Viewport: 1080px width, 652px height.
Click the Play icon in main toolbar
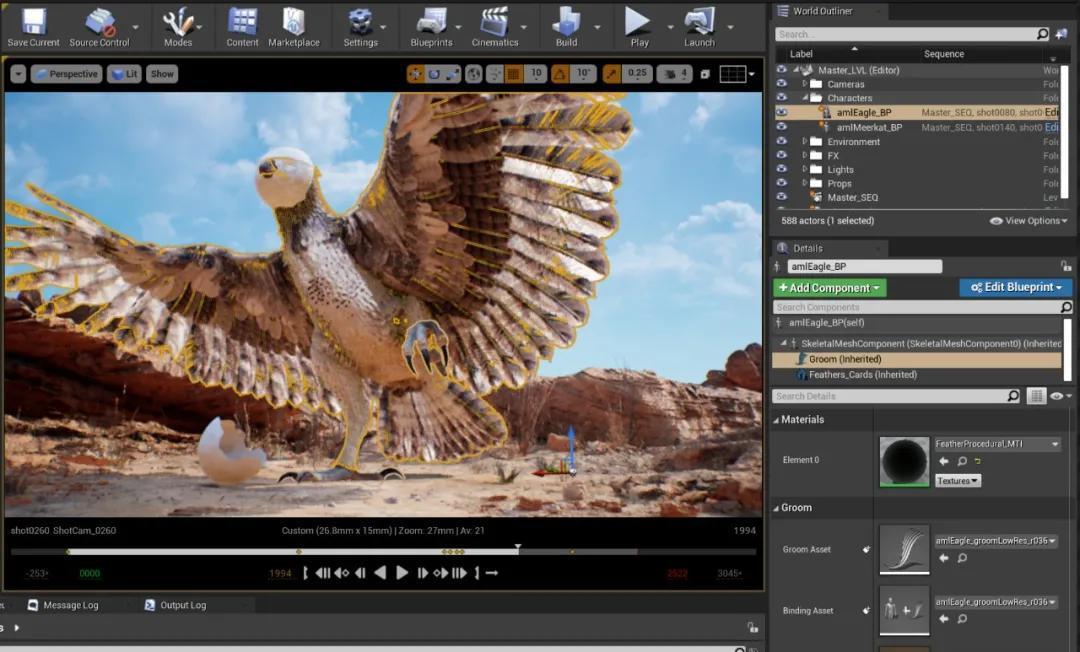[638, 27]
